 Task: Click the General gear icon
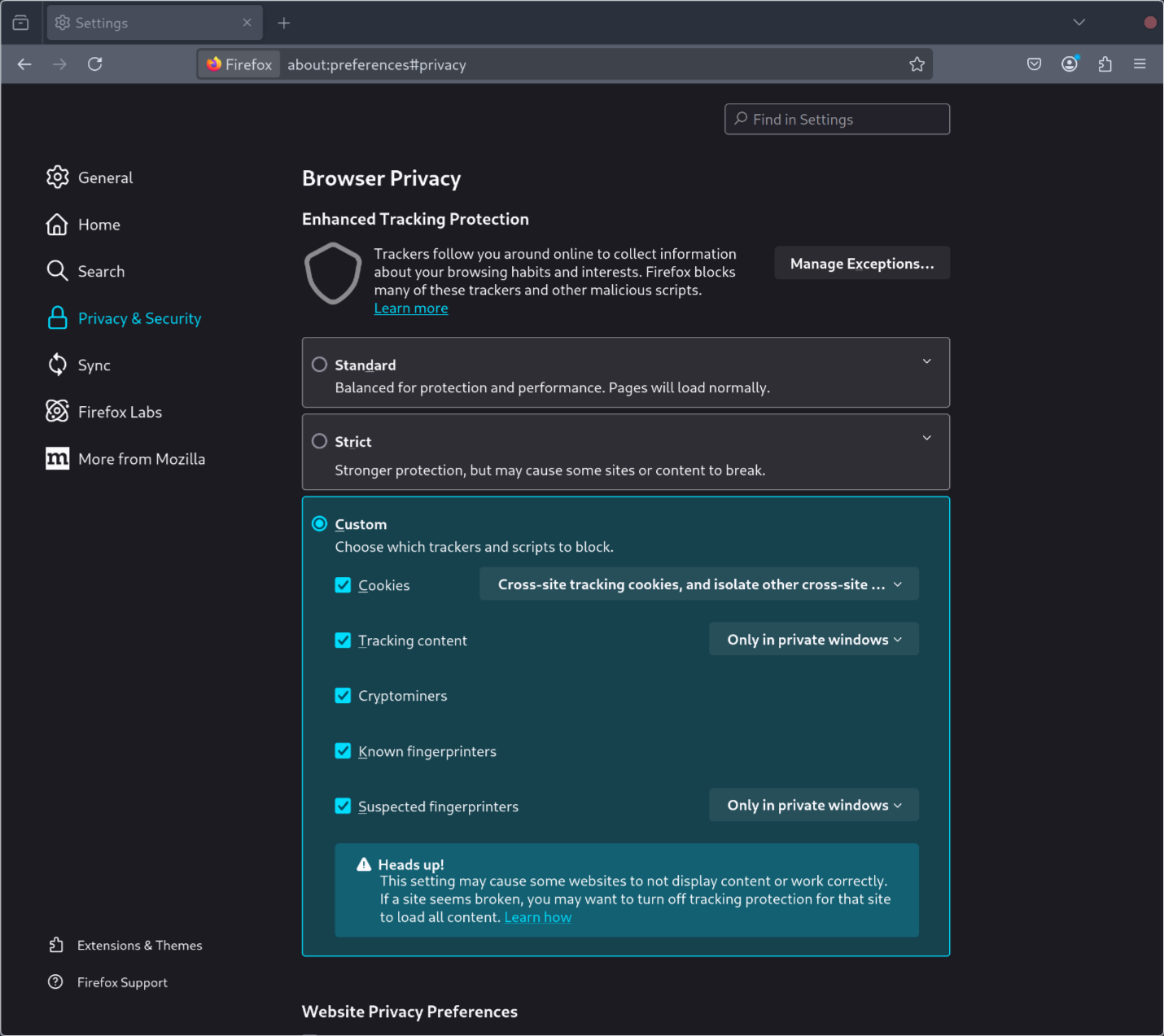[x=57, y=177]
